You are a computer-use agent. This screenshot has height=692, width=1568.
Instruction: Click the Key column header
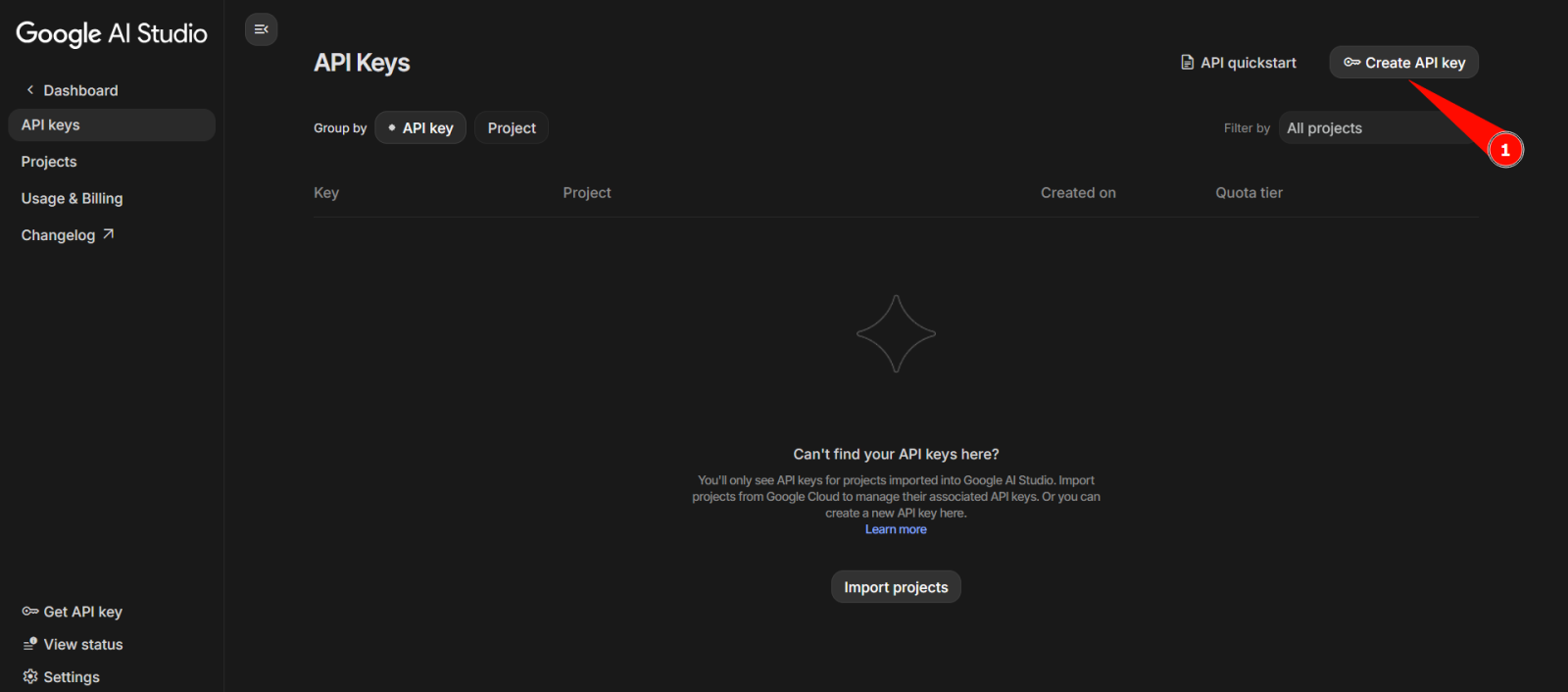[326, 193]
